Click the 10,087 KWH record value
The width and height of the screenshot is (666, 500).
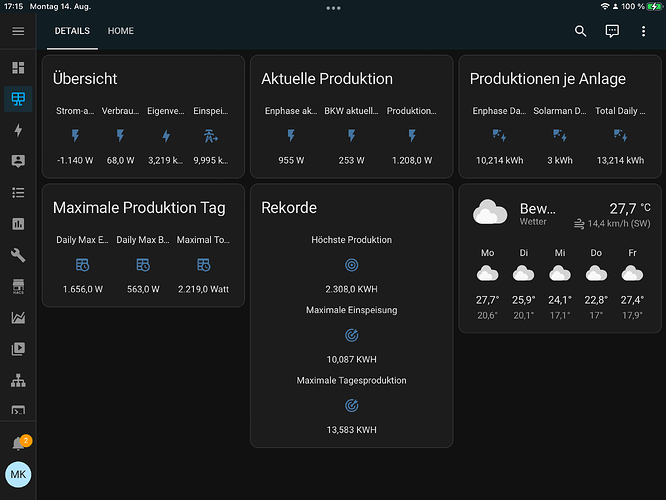tap(352, 359)
